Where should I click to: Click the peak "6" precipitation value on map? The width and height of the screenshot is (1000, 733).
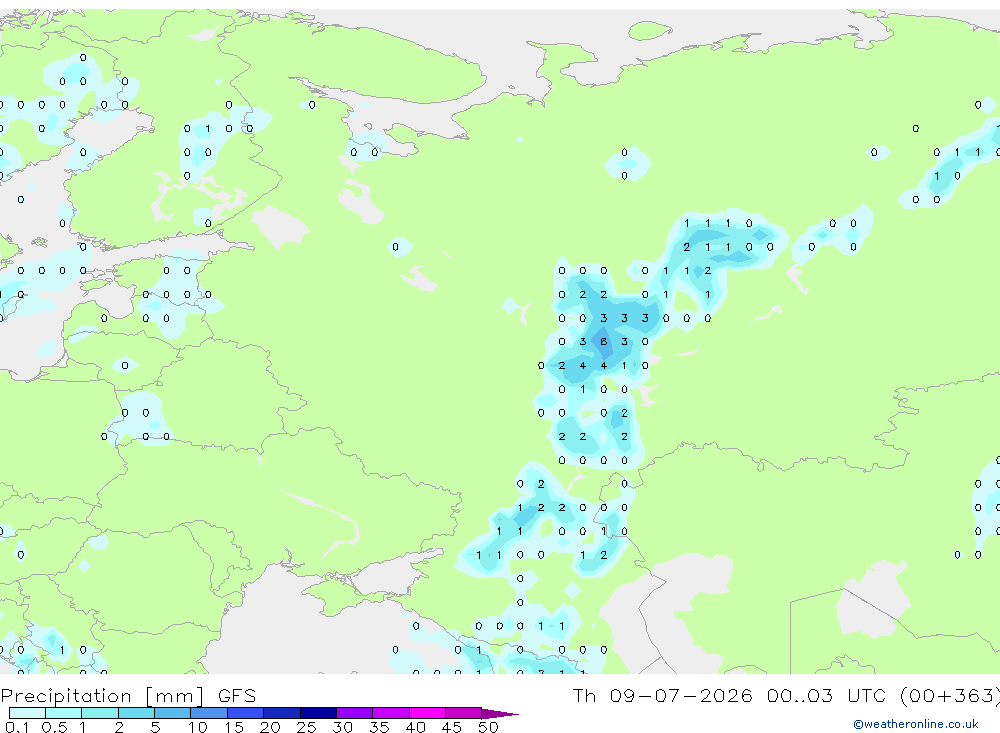pos(603,342)
